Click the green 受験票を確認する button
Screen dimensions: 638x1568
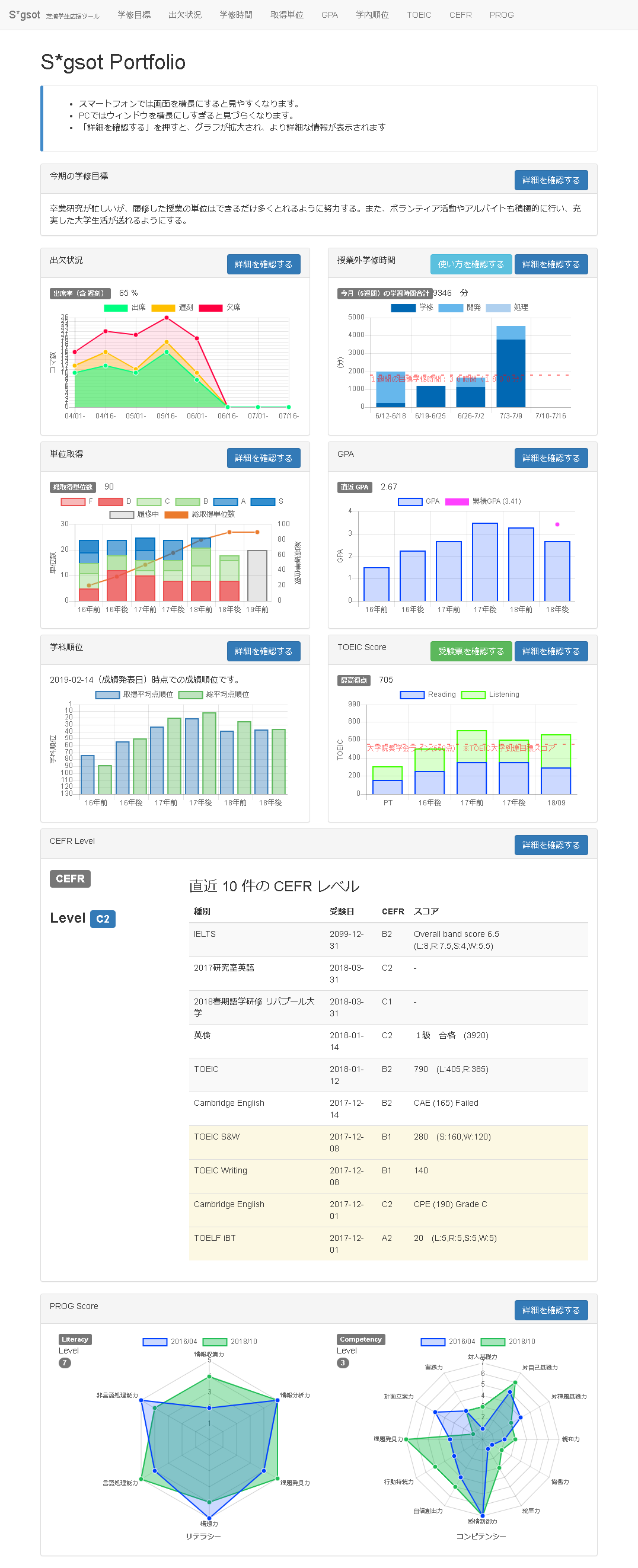[x=470, y=651]
